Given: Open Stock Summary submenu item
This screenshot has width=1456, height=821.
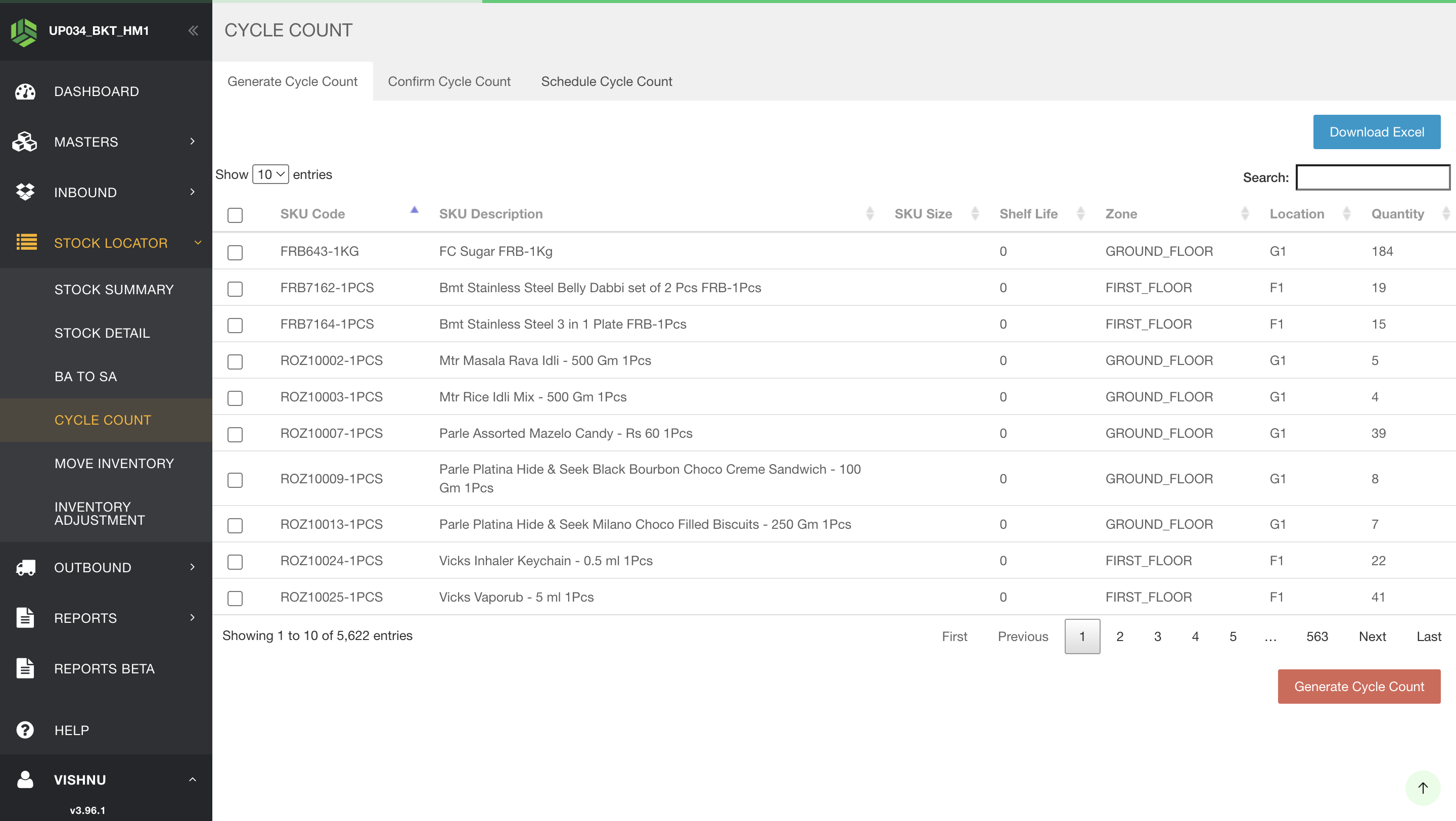Looking at the screenshot, I should tap(106, 289).
